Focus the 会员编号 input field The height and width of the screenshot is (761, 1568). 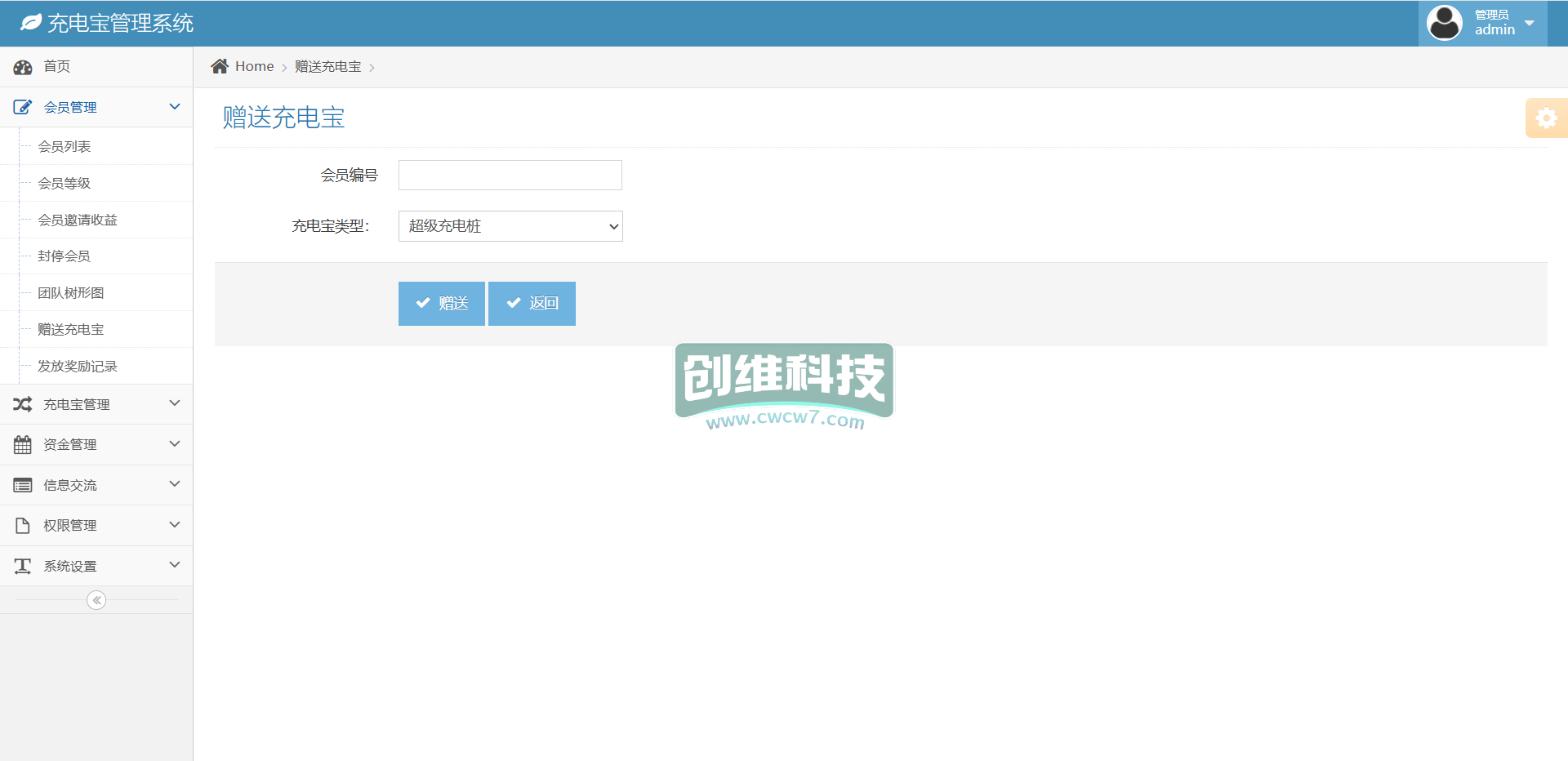[x=510, y=176]
